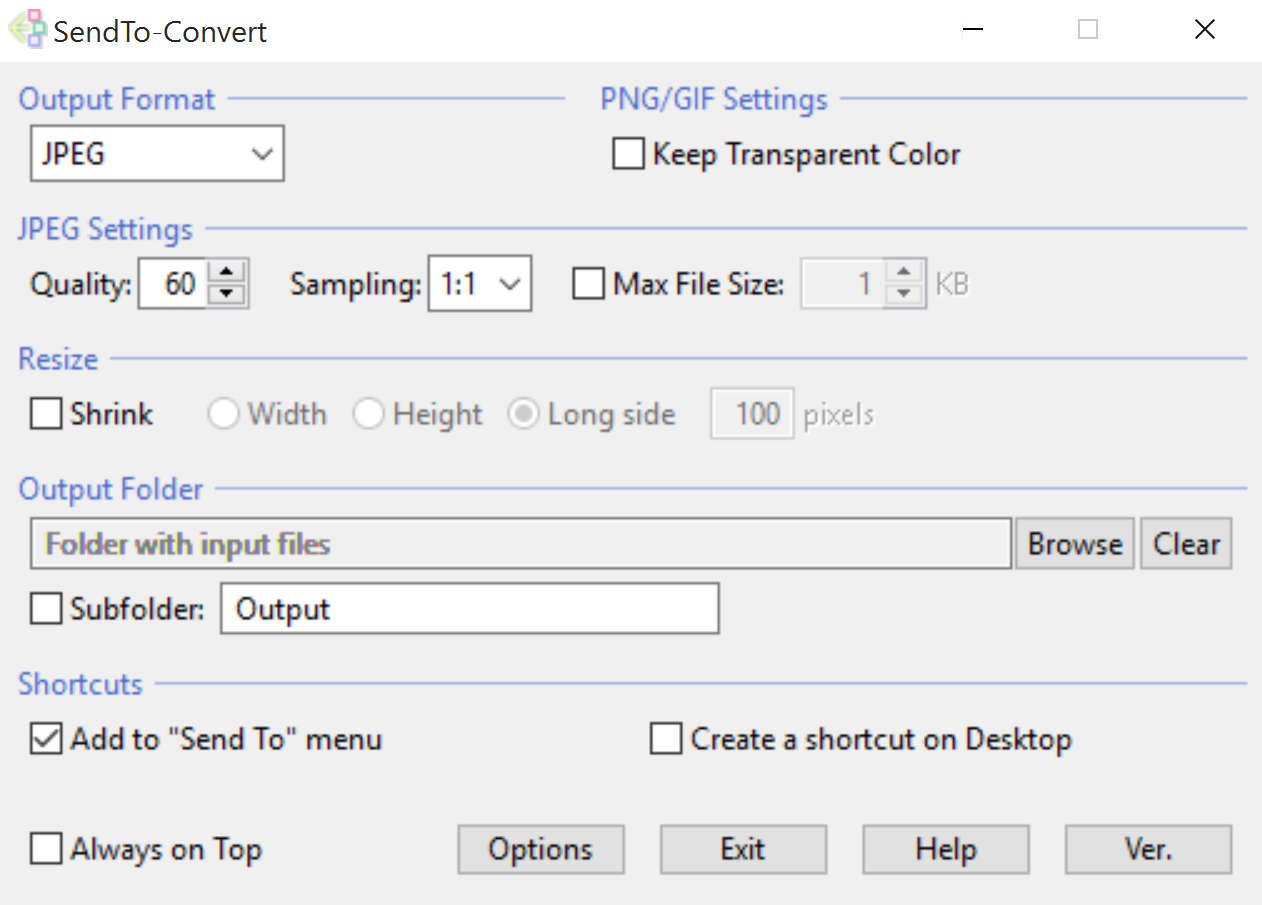Click the Ver. button
Screen dimensions: 1262x905
click(1148, 849)
